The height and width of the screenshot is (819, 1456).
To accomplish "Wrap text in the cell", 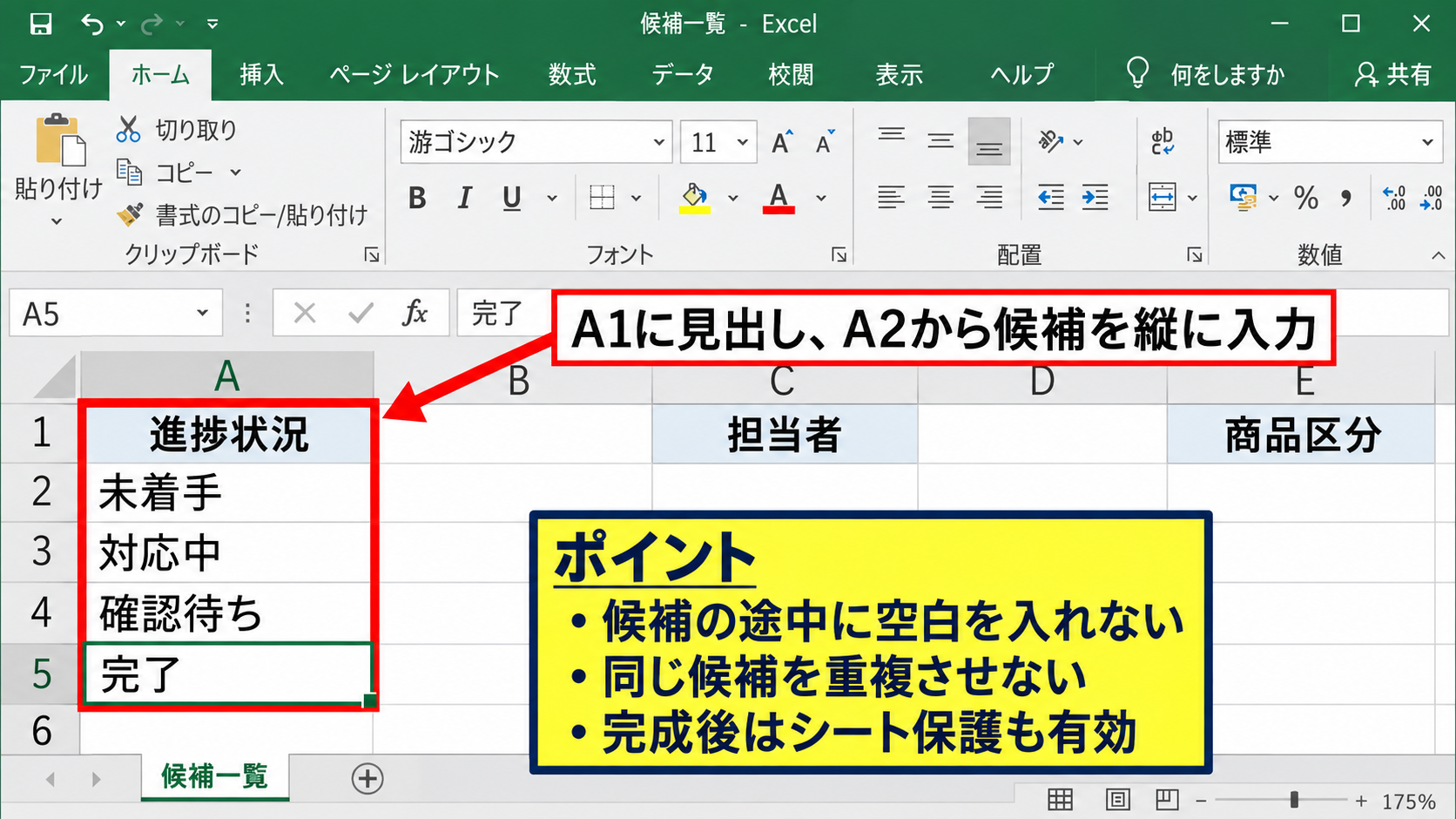I will (x=1163, y=141).
